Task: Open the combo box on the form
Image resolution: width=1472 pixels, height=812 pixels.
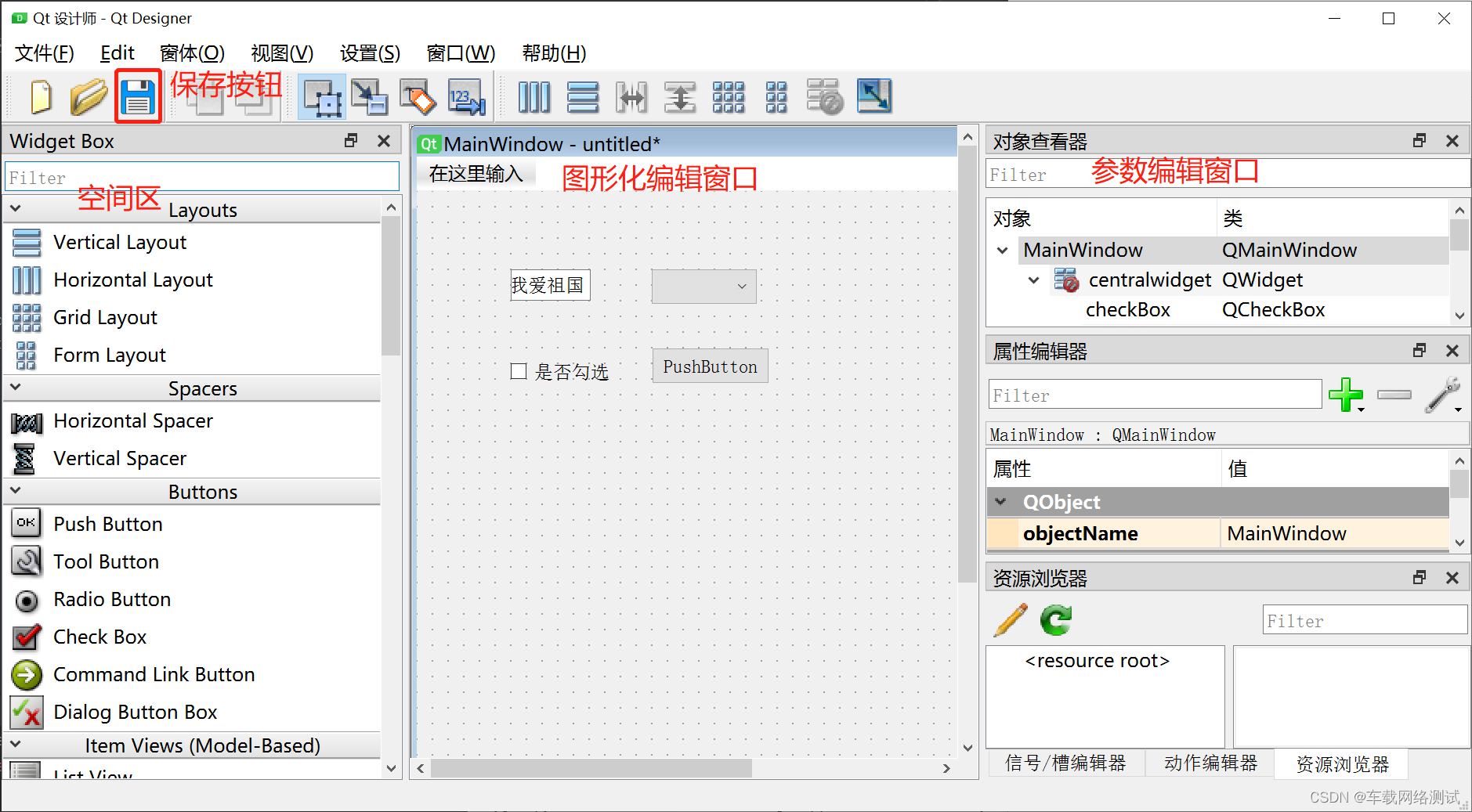Action: [703, 286]
